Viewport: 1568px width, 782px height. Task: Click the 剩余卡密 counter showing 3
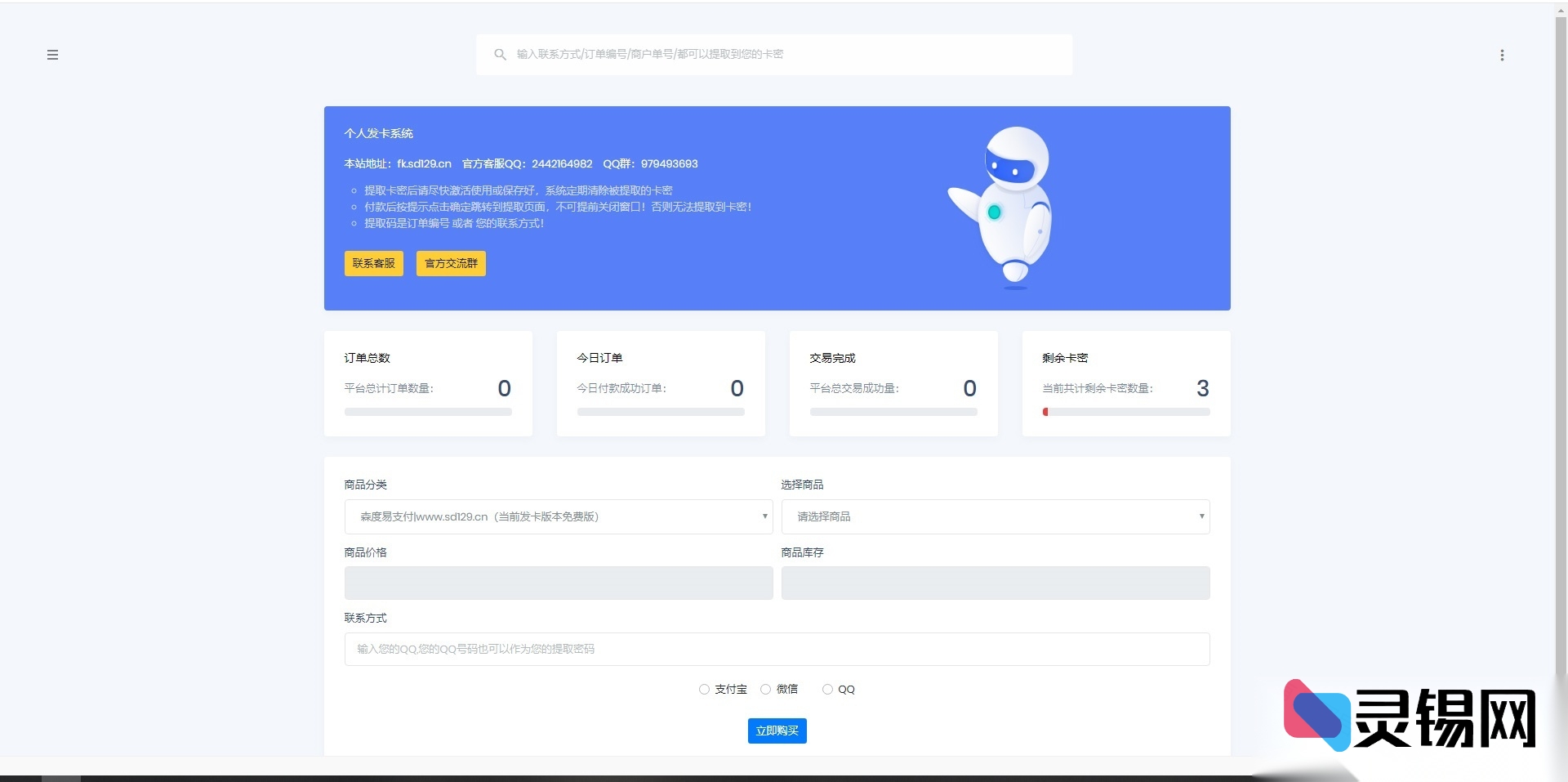click(1202, 388)
